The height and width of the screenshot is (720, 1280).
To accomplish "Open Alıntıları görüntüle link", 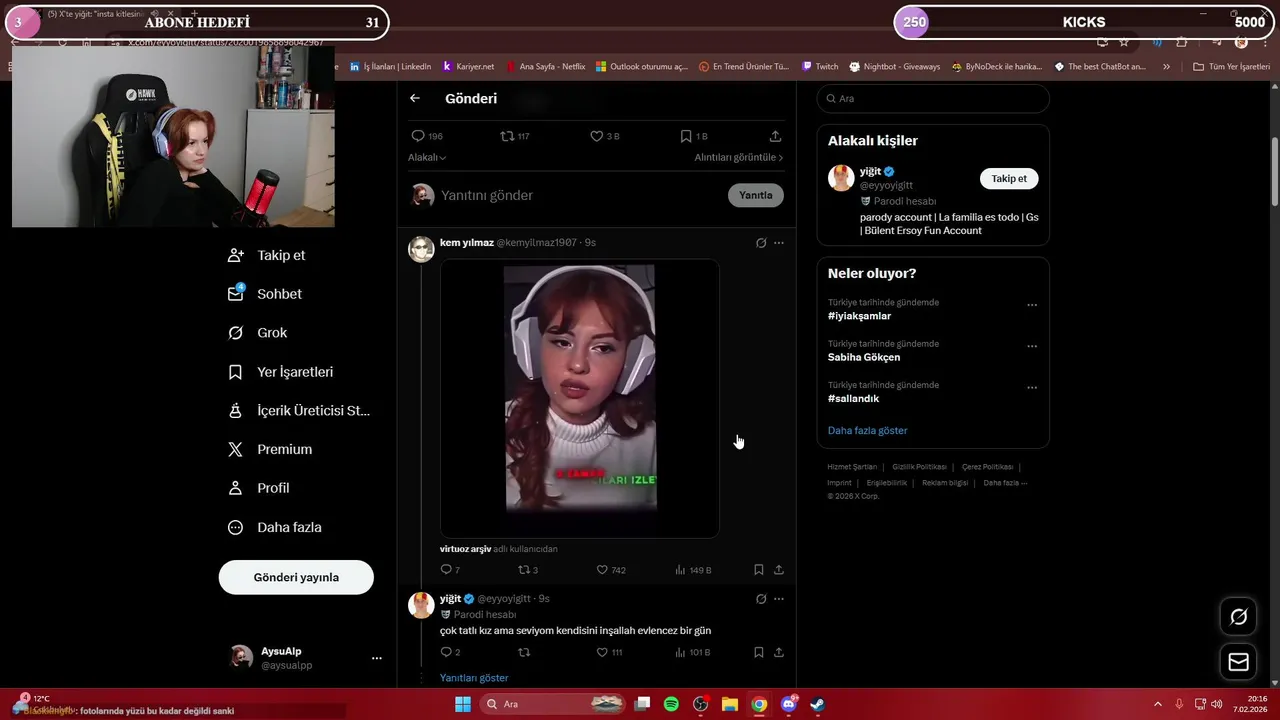I will click(x=738, y=157).
